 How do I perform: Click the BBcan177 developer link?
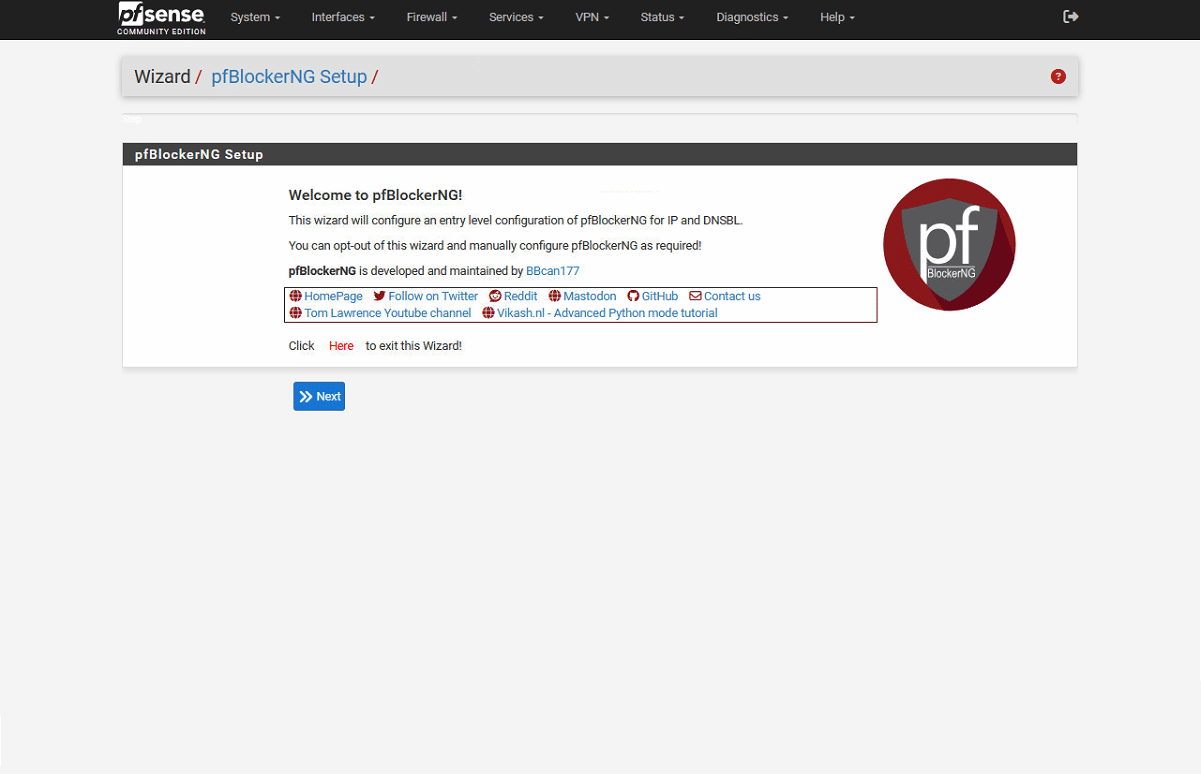coord(553,271)
